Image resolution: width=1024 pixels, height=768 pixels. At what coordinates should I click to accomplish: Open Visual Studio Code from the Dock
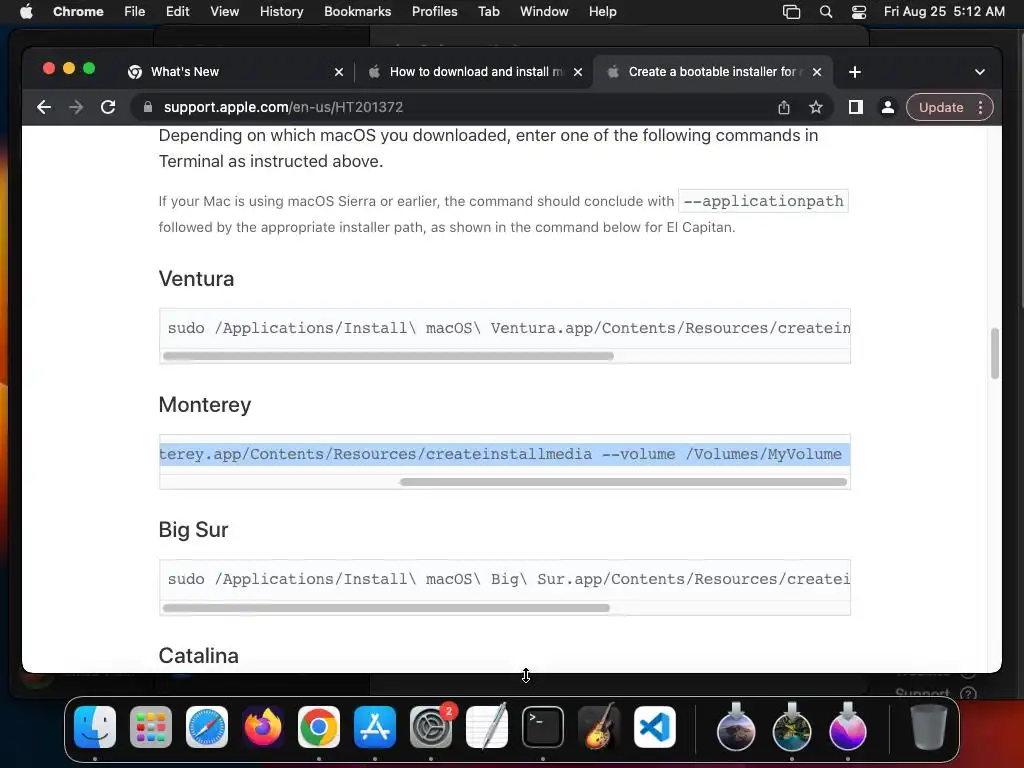coord(655,727)
